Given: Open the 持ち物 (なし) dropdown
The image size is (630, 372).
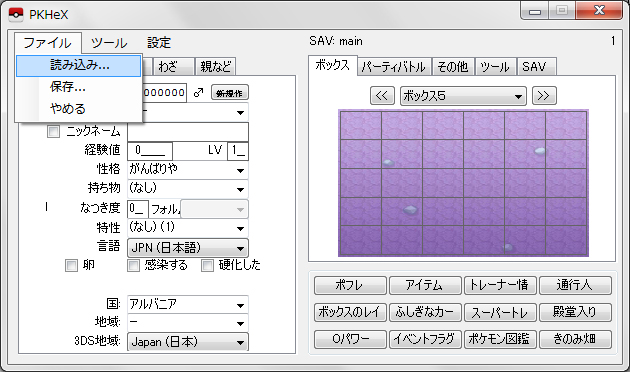Looking at the screenshot, I should pos(188,189).
